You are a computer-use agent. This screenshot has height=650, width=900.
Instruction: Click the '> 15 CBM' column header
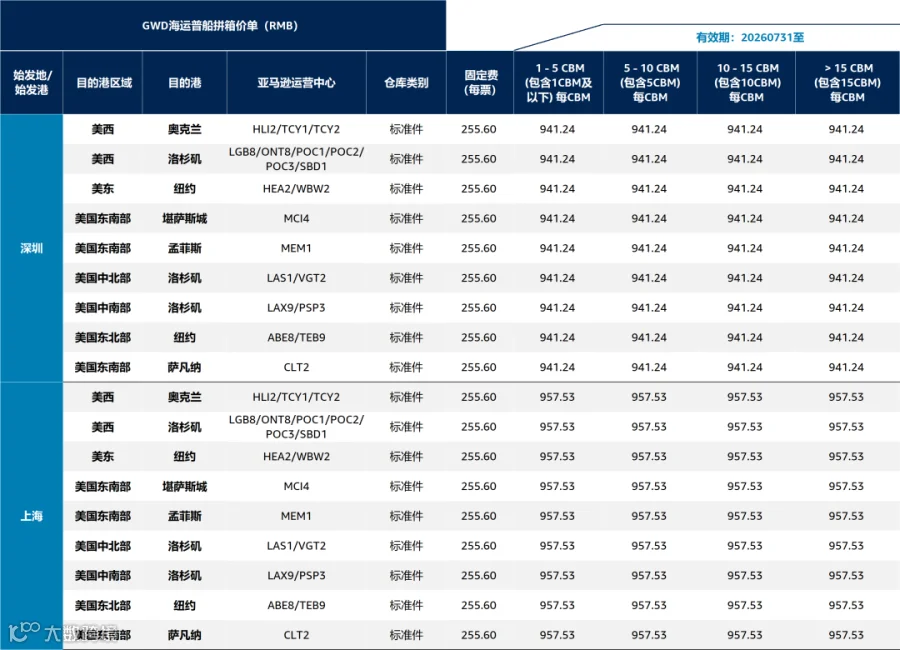click(847, 83)
